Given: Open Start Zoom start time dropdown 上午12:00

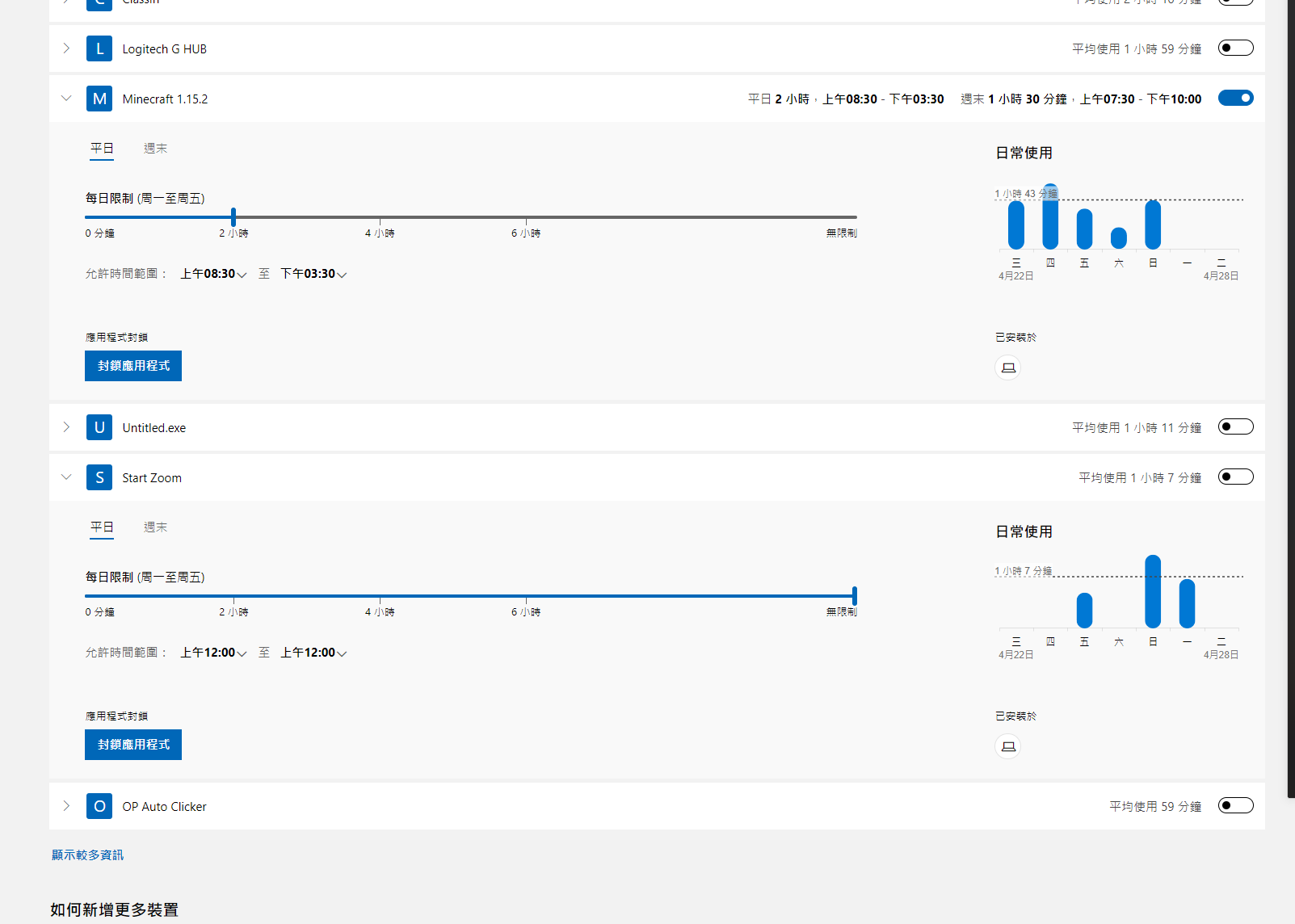Looking at the screenshot, I should tap(213, 653).
